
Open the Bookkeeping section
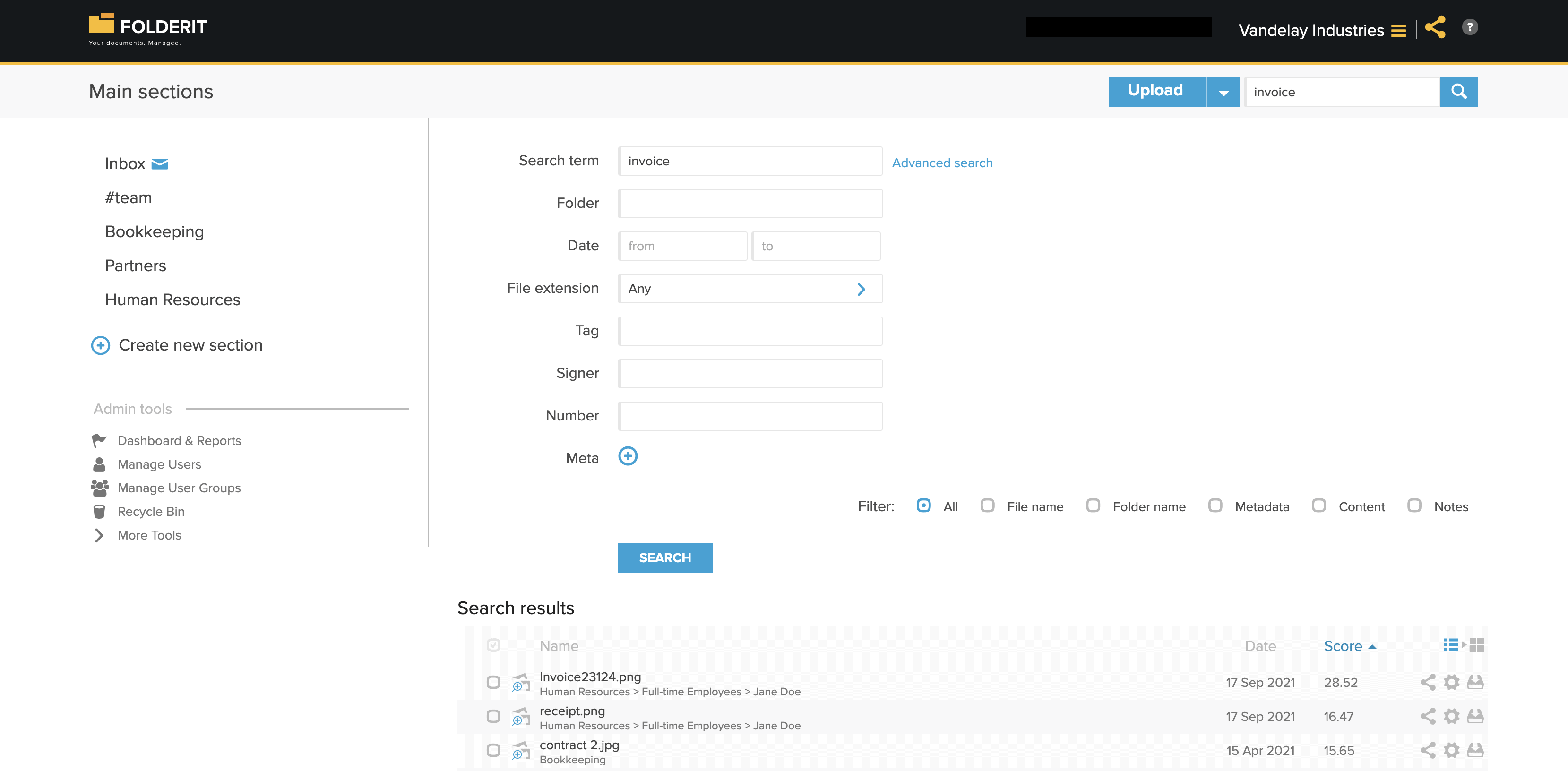click(154, 231)
